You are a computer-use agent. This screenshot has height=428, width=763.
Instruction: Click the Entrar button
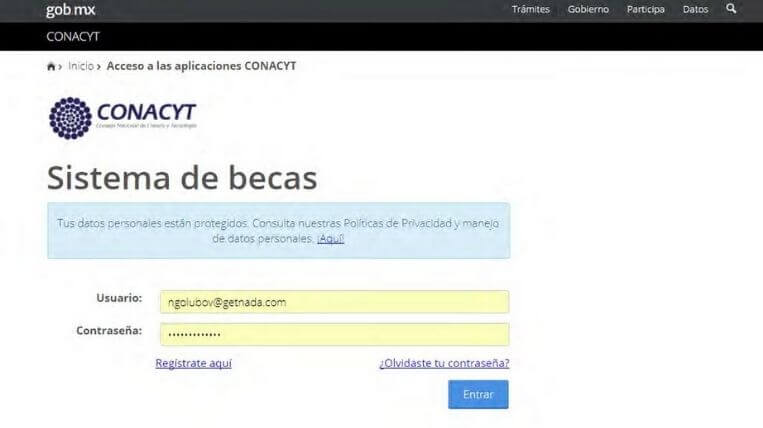pos(478,394)
